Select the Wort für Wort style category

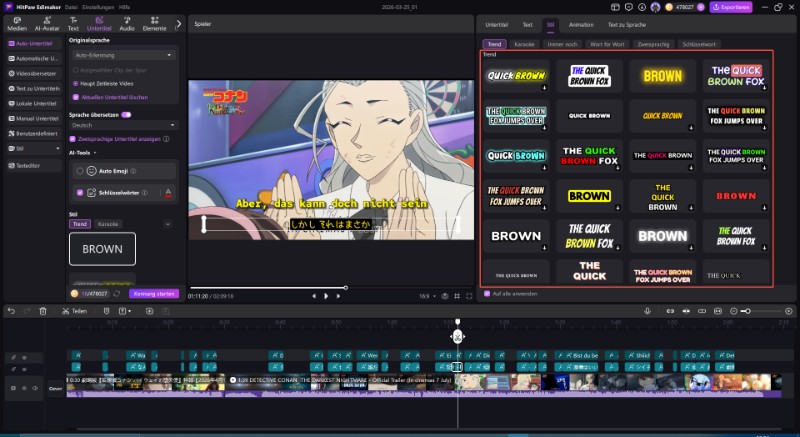coord(607,44)
